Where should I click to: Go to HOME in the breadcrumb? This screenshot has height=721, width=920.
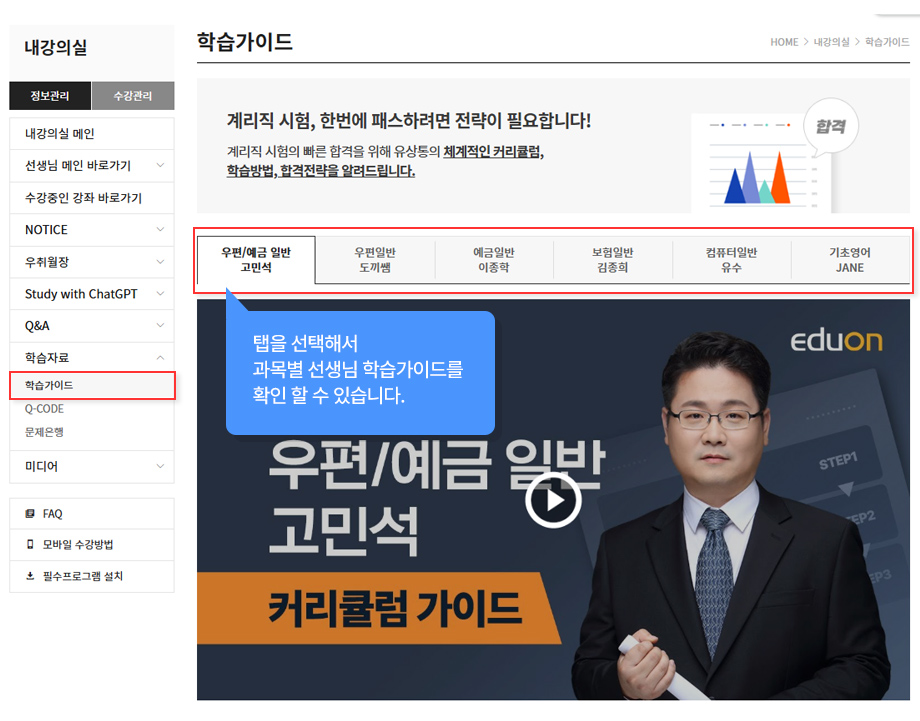pos(784,42)
